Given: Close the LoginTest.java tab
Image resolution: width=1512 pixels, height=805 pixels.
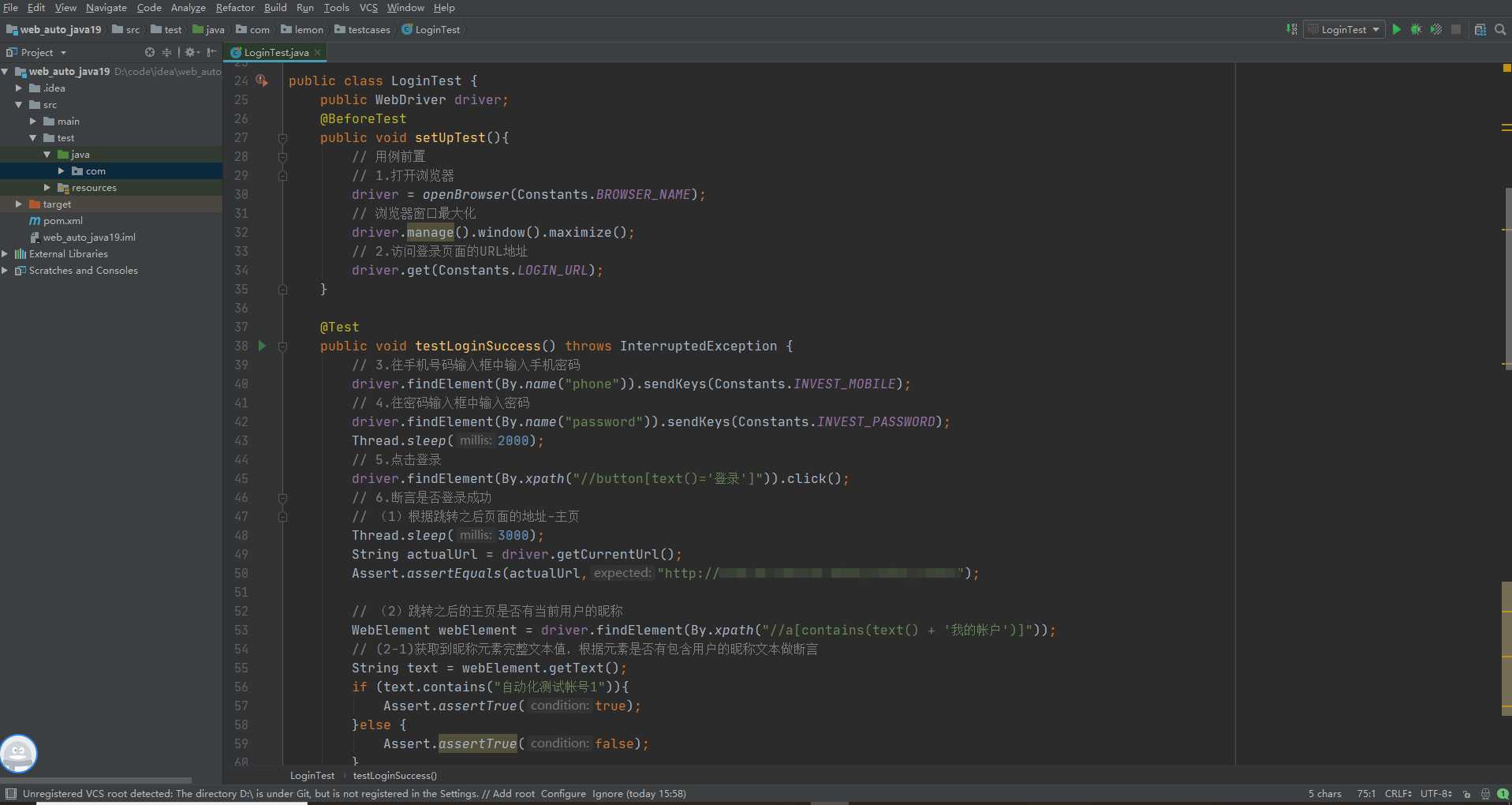Looking at the screenshot, I should [x=317, y=52].
